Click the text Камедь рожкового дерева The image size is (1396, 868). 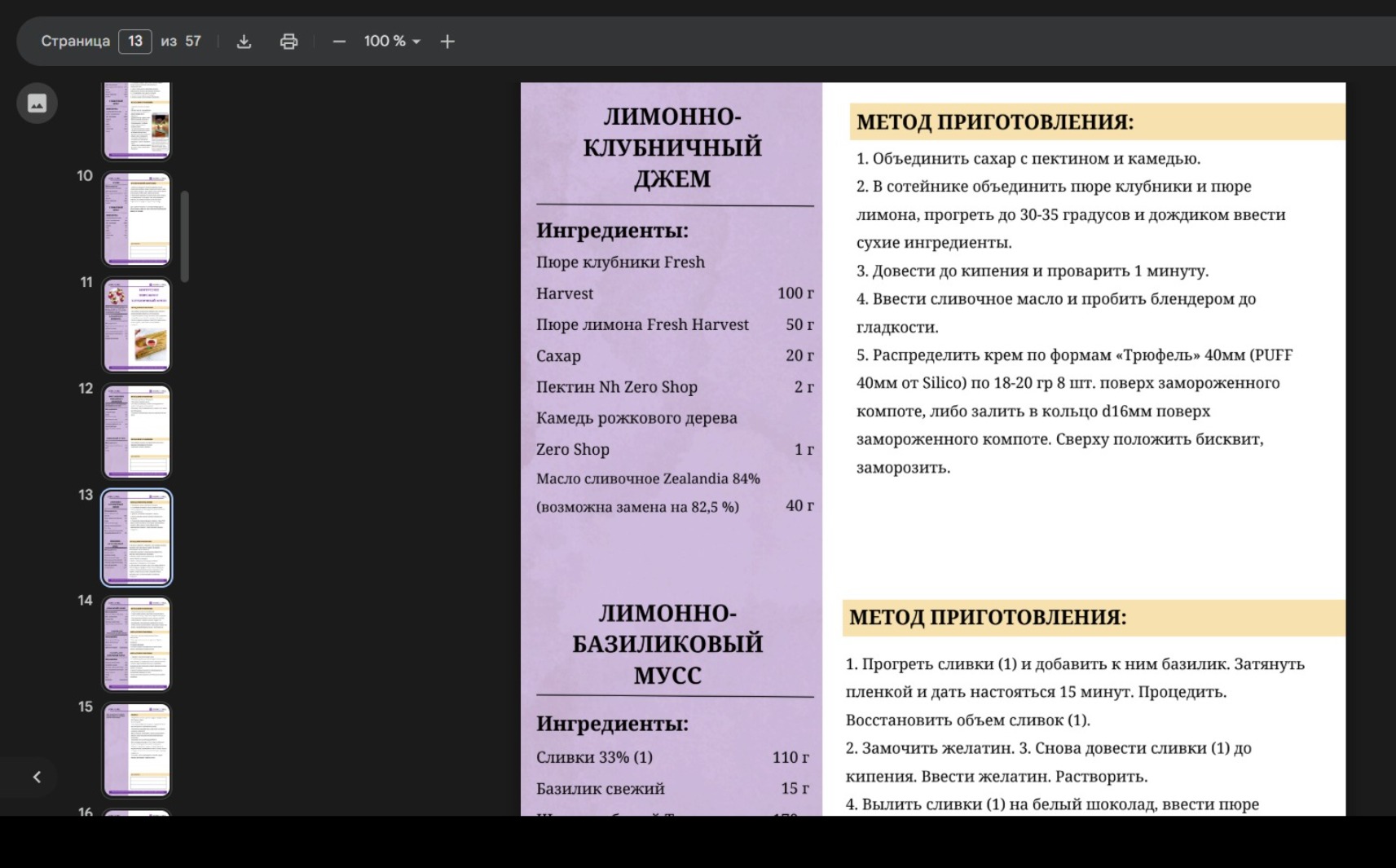tap(636, 418)
